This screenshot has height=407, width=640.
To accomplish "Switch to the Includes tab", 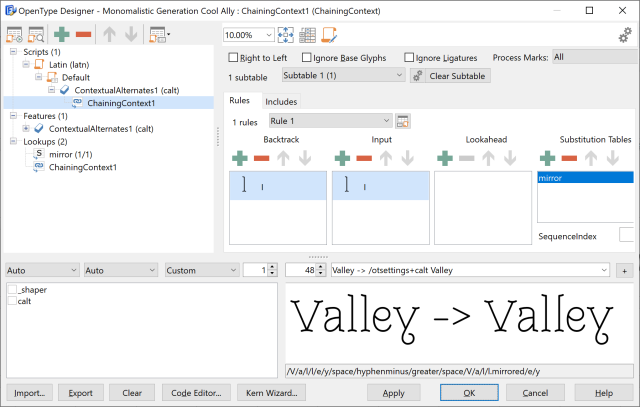I will pos(281,101).
